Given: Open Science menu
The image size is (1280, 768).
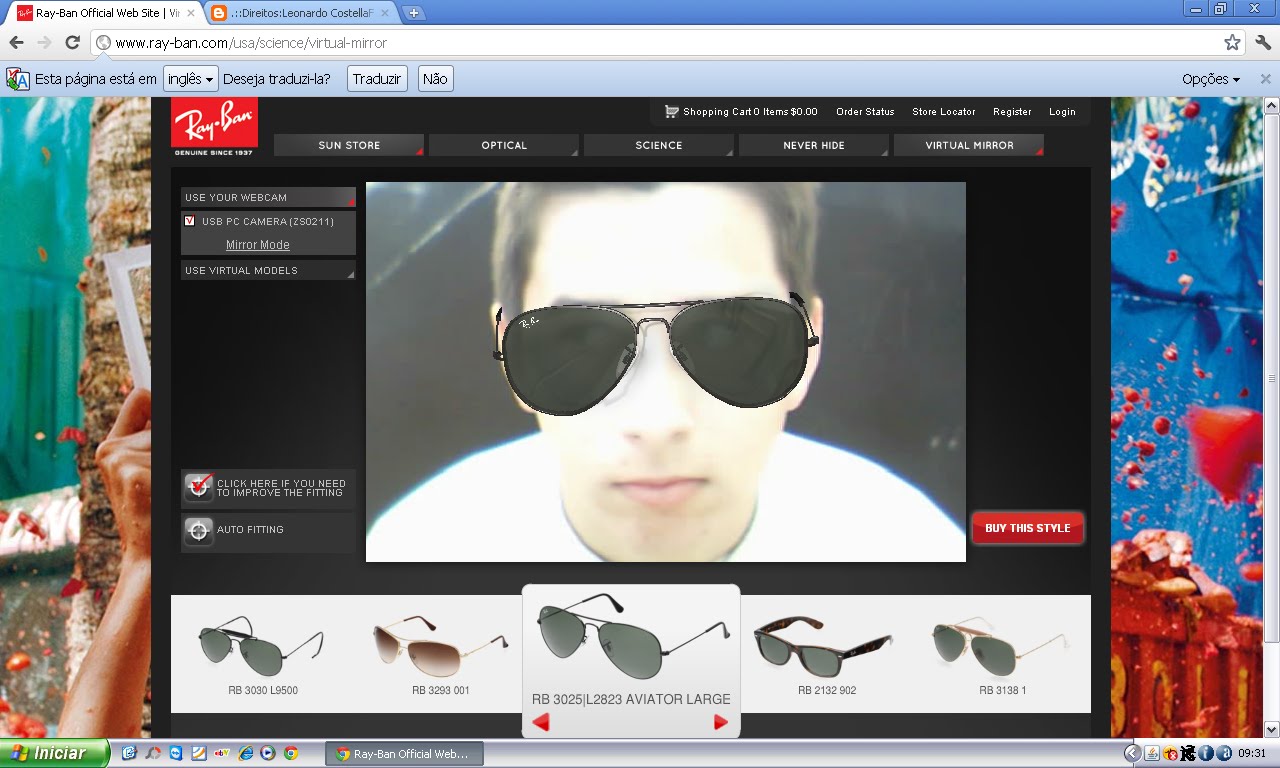Looking at the screenshot, I should [659, 145].
